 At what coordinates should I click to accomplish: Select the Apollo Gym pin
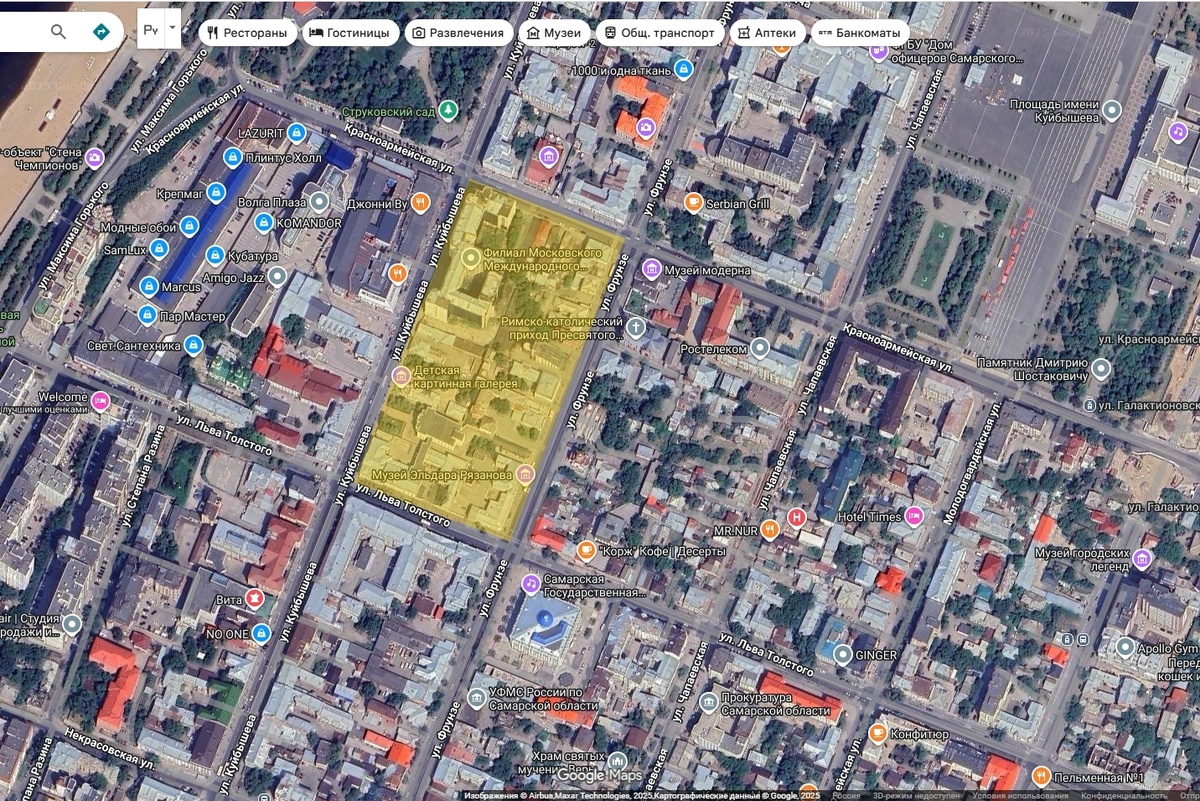pos(1126,647)
